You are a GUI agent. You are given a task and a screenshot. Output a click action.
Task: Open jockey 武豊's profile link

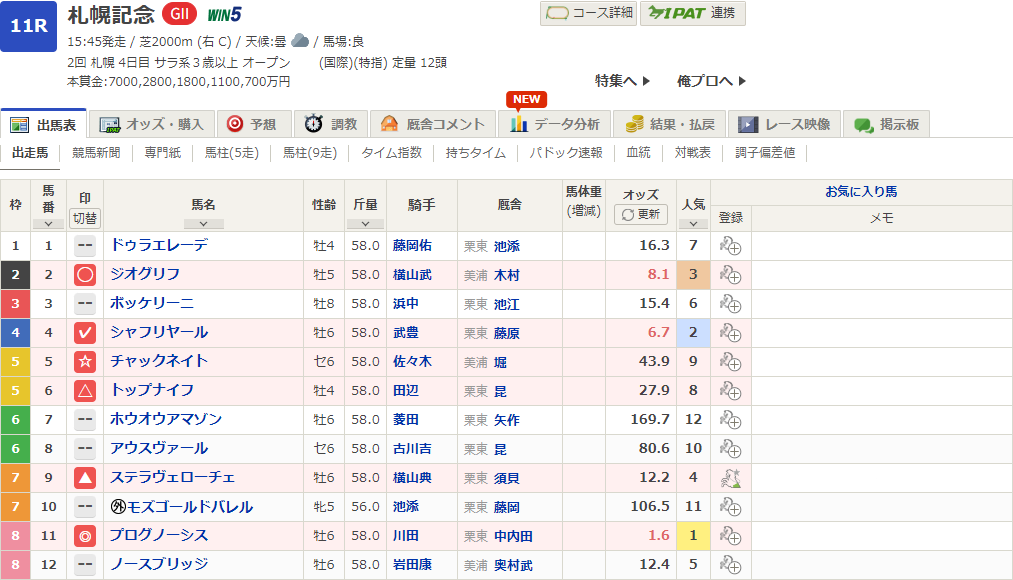point(407,333)
